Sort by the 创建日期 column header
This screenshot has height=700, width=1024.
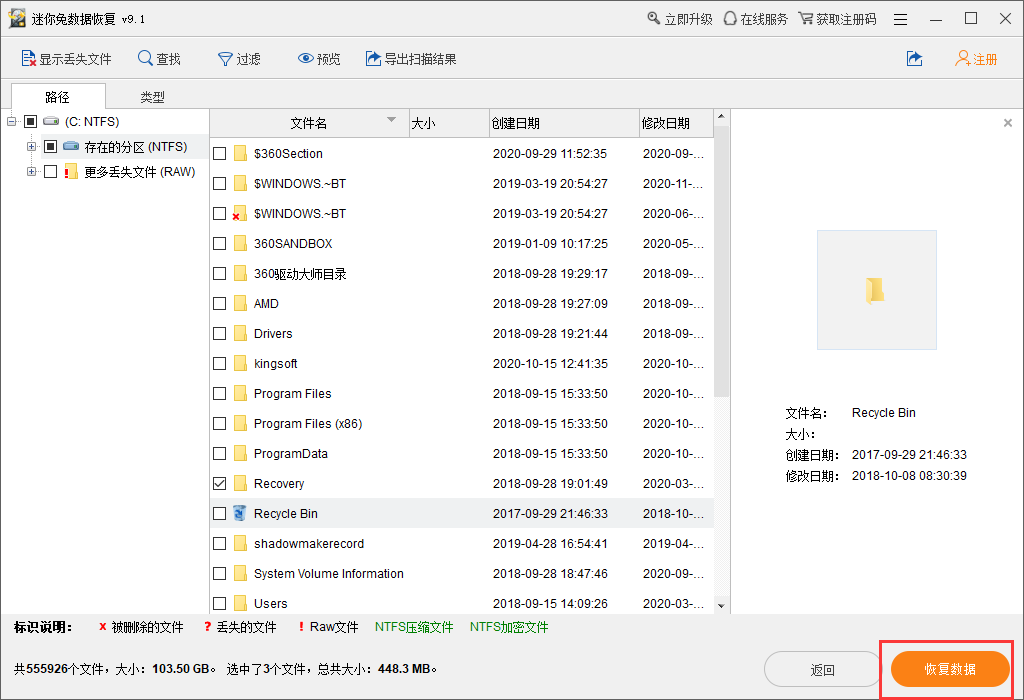(x=564, y=123)
